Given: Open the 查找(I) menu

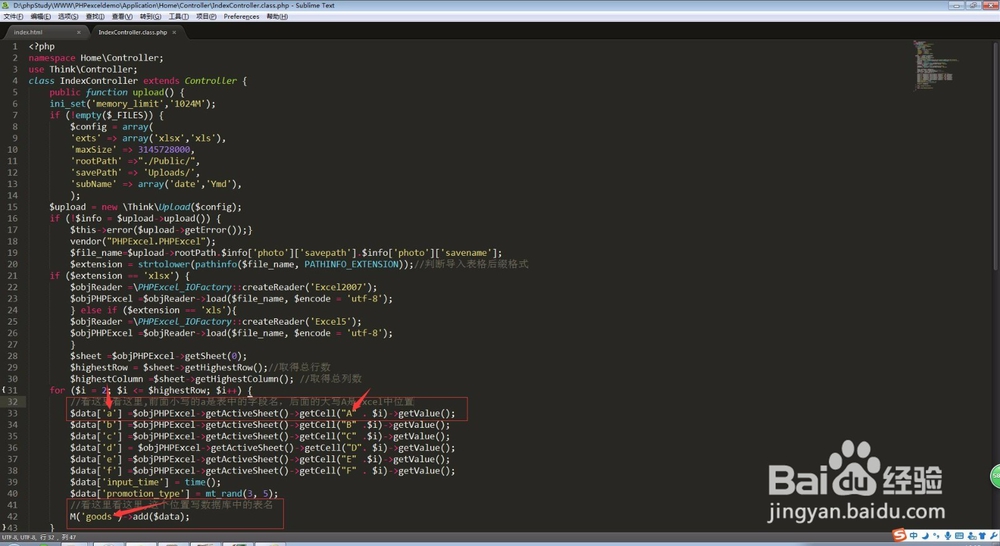Looking at the screenshot, I should 95,17.
